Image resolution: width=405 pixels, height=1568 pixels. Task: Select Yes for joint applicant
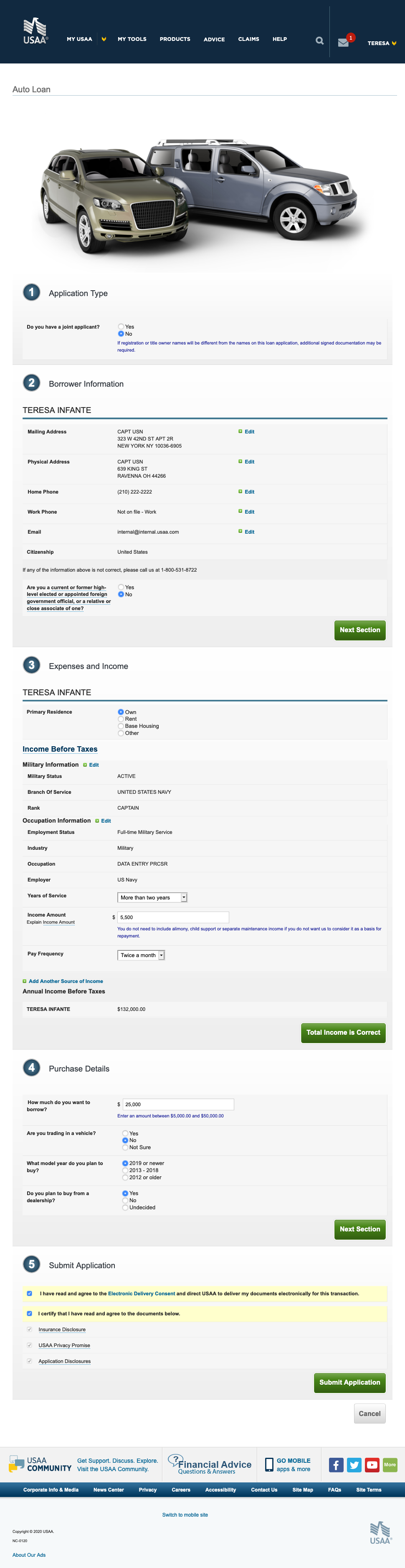point(121,327)
